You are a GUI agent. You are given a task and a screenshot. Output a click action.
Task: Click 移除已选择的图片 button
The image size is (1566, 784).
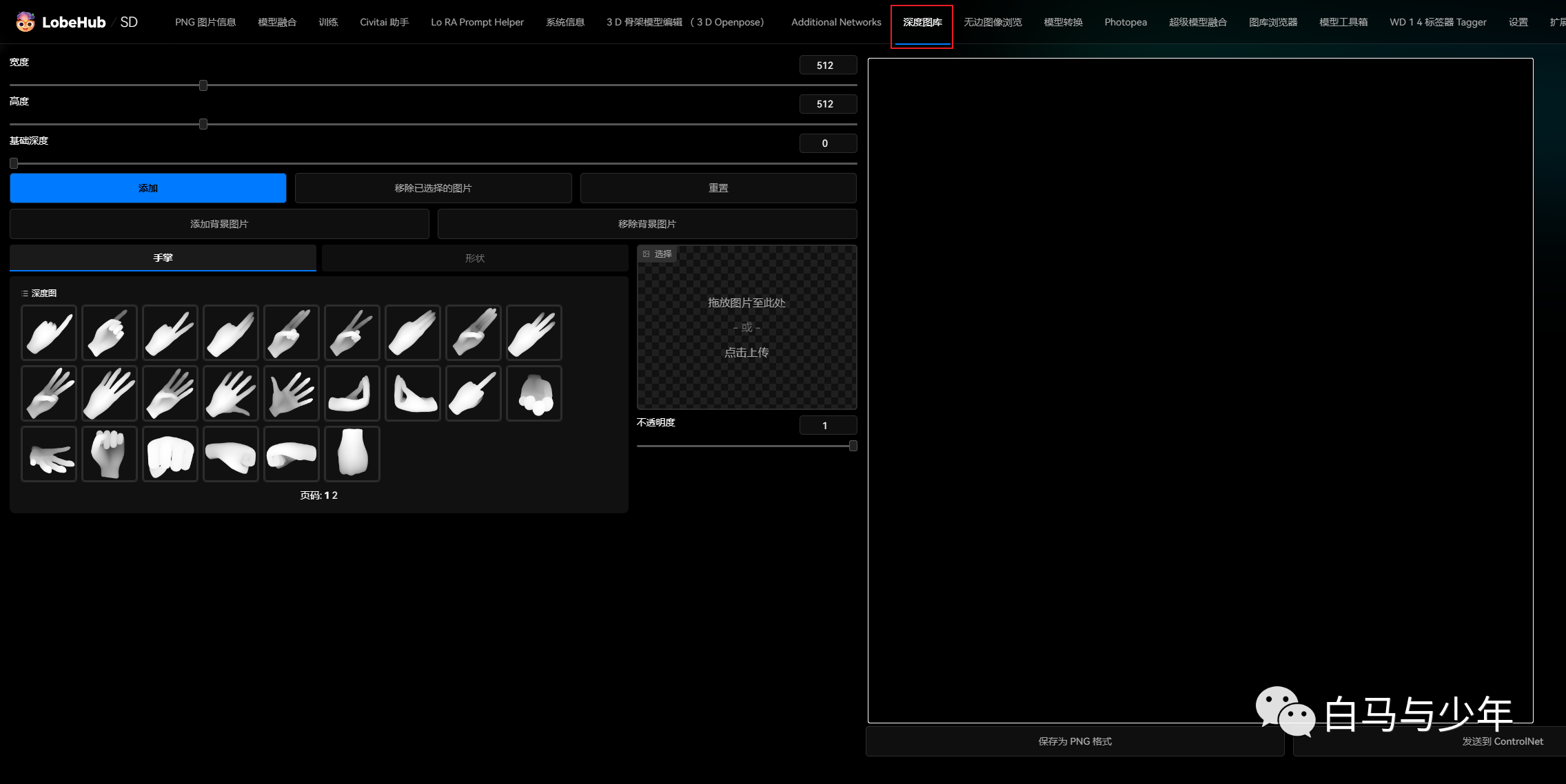(433, 188)
